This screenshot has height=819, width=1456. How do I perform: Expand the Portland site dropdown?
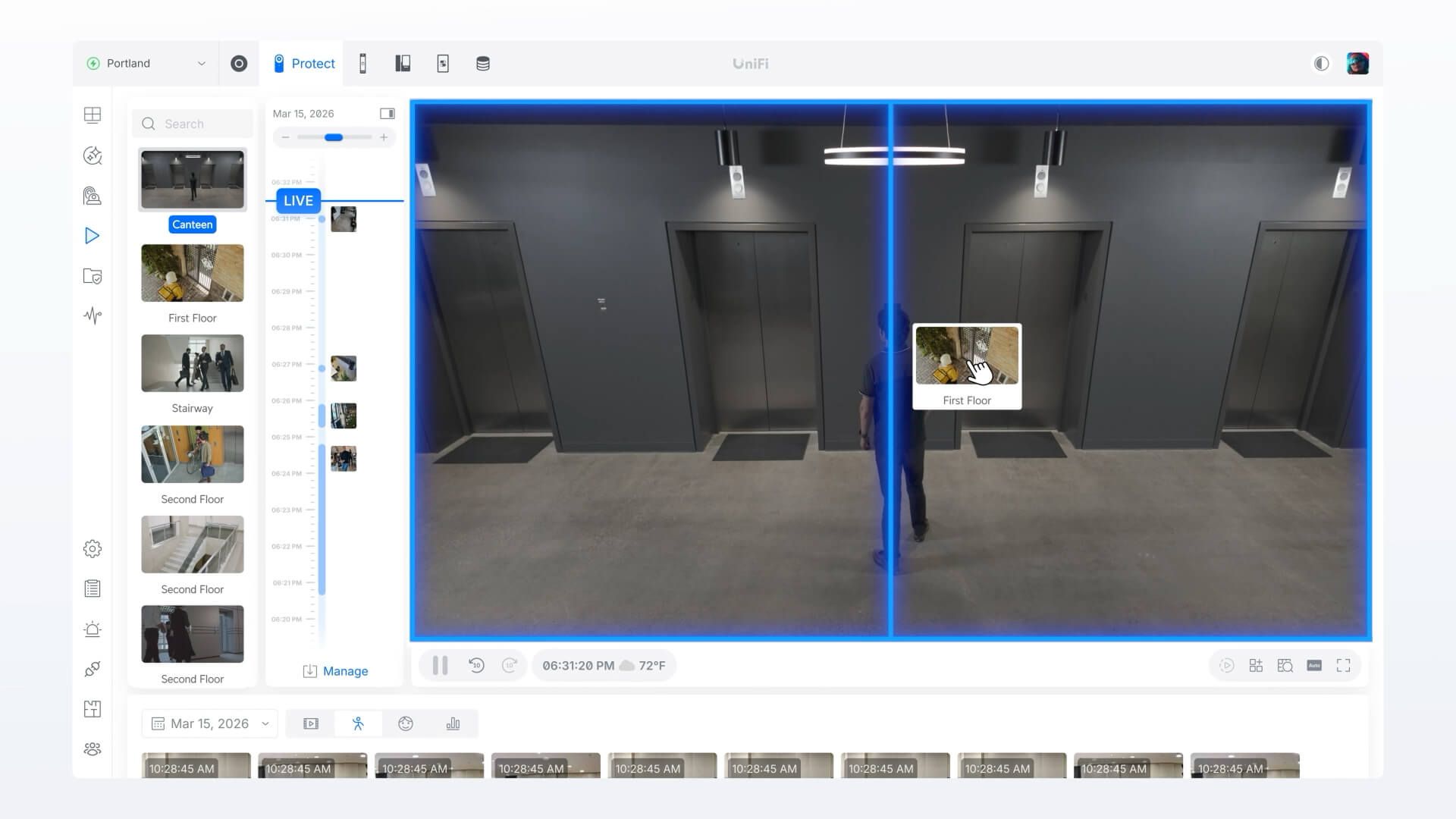point(144,64)
